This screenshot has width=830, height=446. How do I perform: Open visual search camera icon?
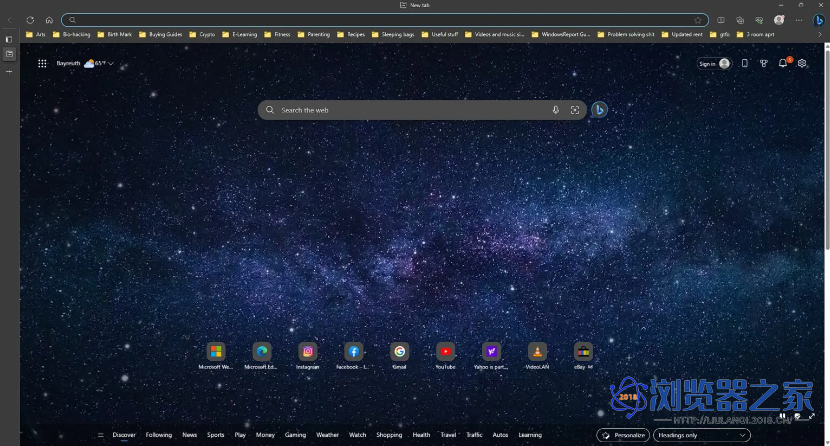coord(575,110)
